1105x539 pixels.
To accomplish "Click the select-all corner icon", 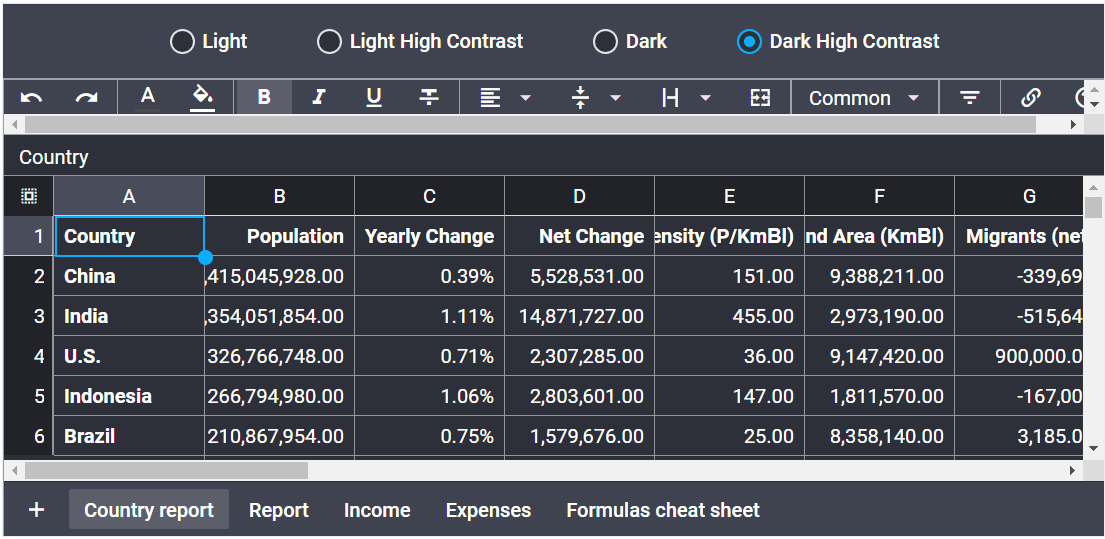I will [x=29, y=196].
